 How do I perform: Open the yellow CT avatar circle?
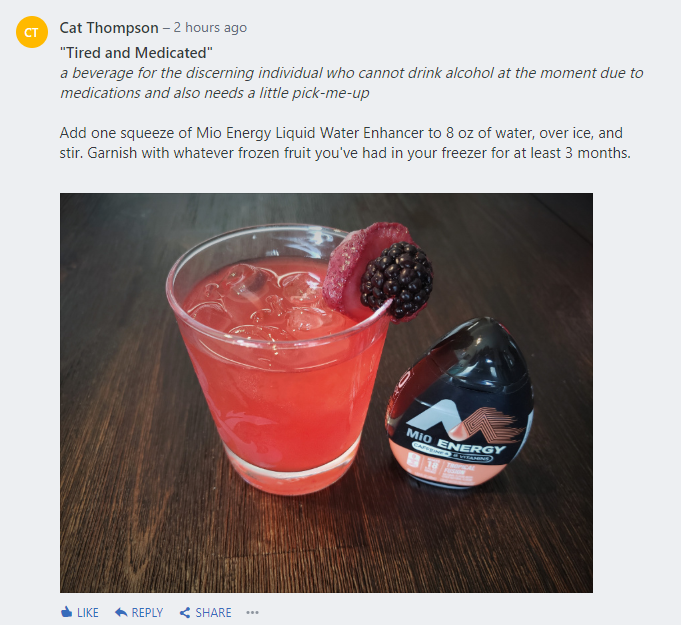pos(32,32)
